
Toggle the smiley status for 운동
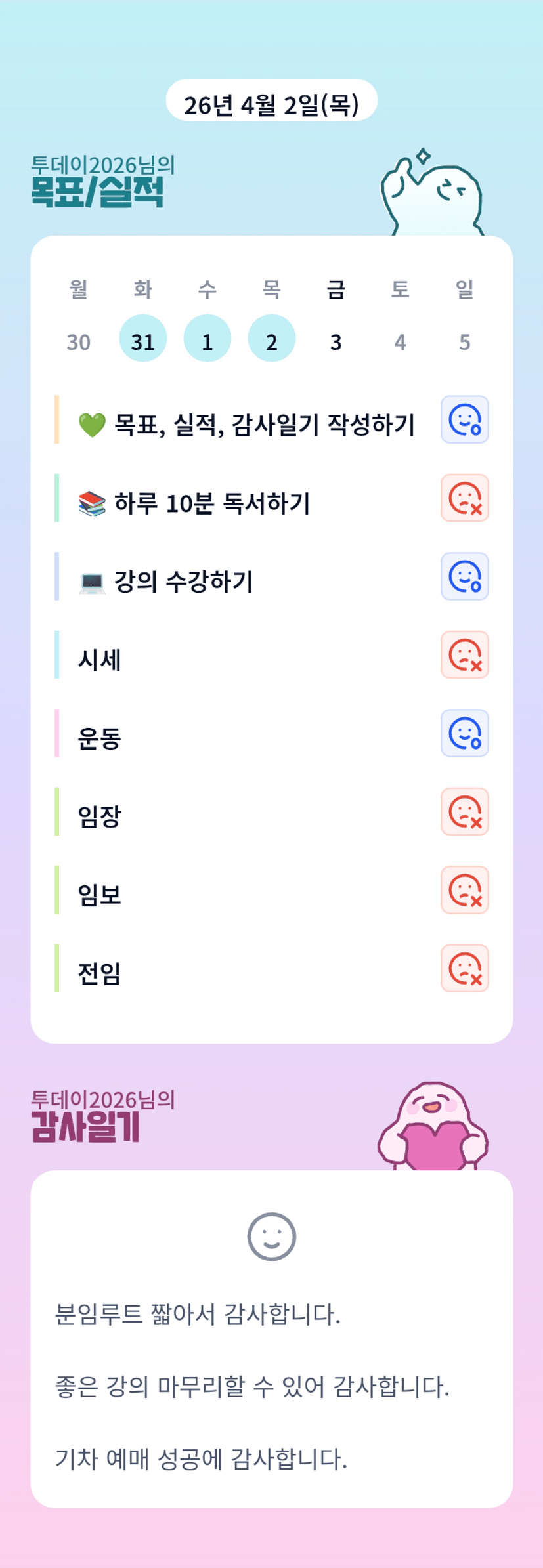[465, 733]
